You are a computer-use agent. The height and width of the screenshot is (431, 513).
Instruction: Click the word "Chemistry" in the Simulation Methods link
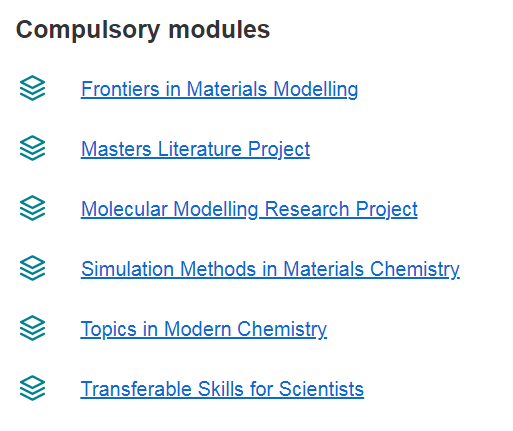point(415,269)
